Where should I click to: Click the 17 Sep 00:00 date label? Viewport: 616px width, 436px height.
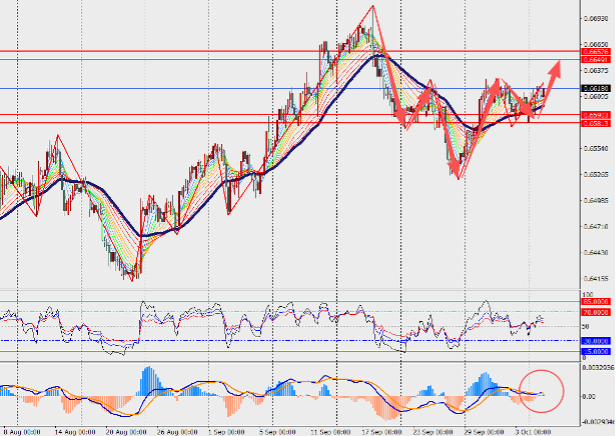(384, 431)
